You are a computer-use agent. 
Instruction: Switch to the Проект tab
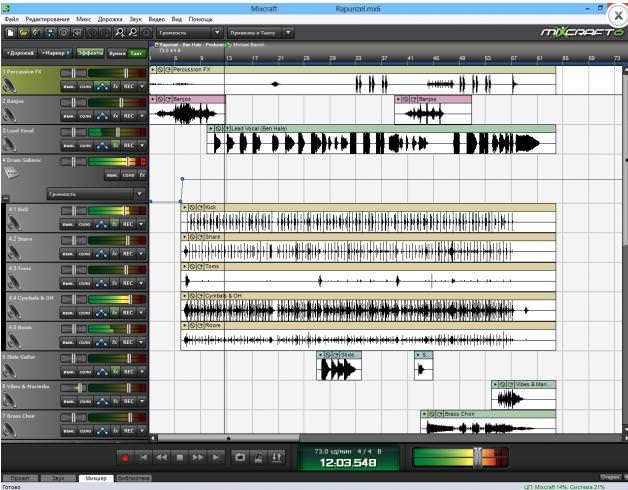(x=20, y=478)
